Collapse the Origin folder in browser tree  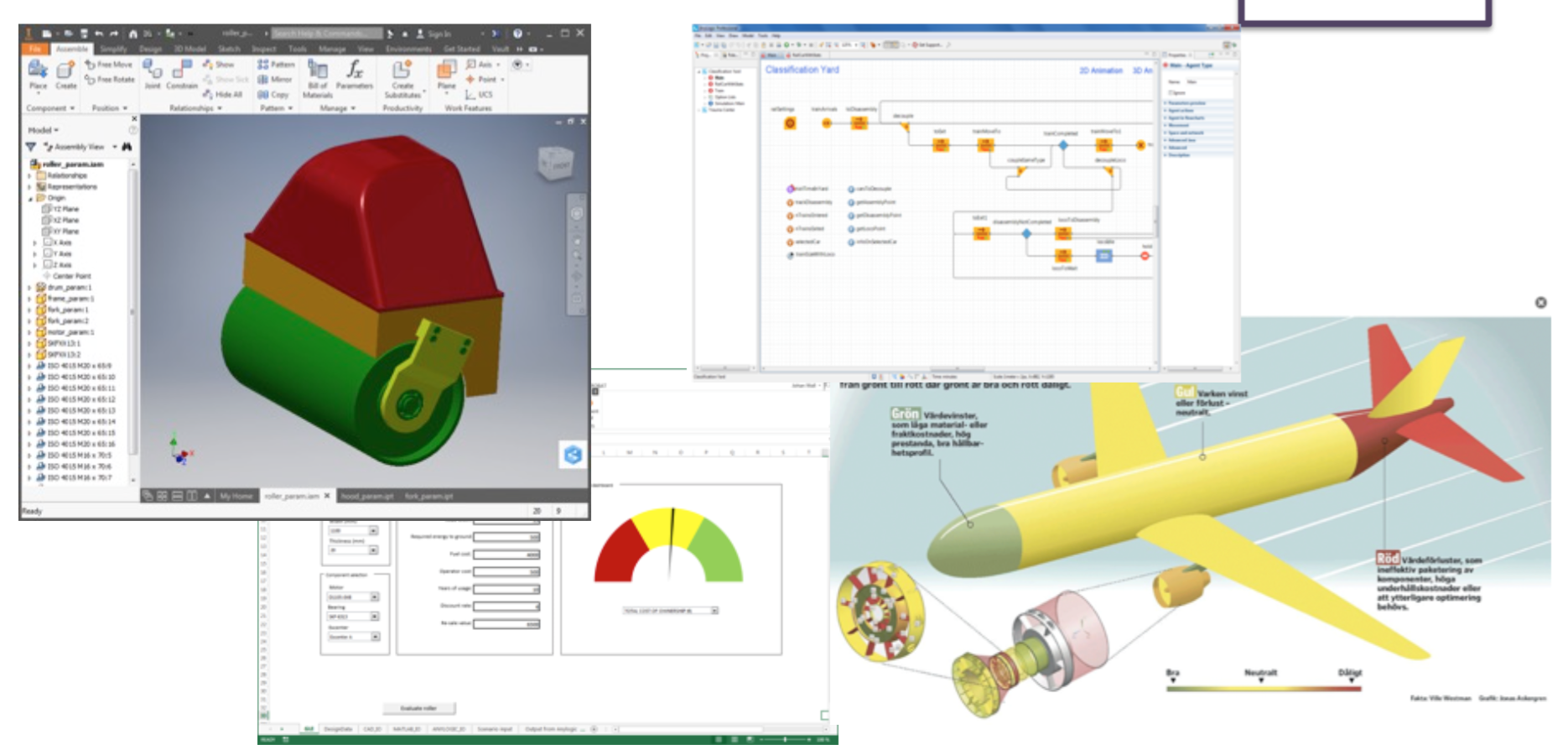pos(30,198)
